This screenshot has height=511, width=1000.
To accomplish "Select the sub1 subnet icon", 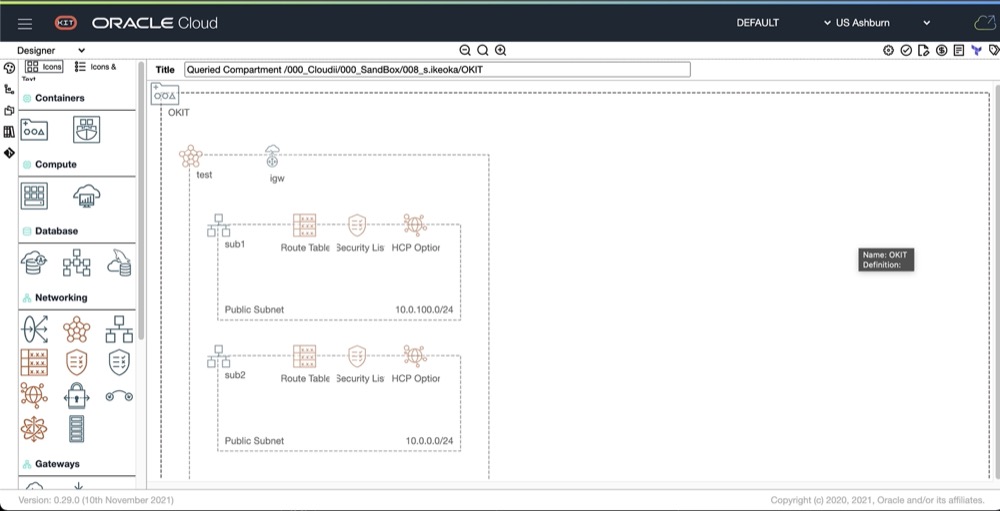I will click(x=219, y=225).
